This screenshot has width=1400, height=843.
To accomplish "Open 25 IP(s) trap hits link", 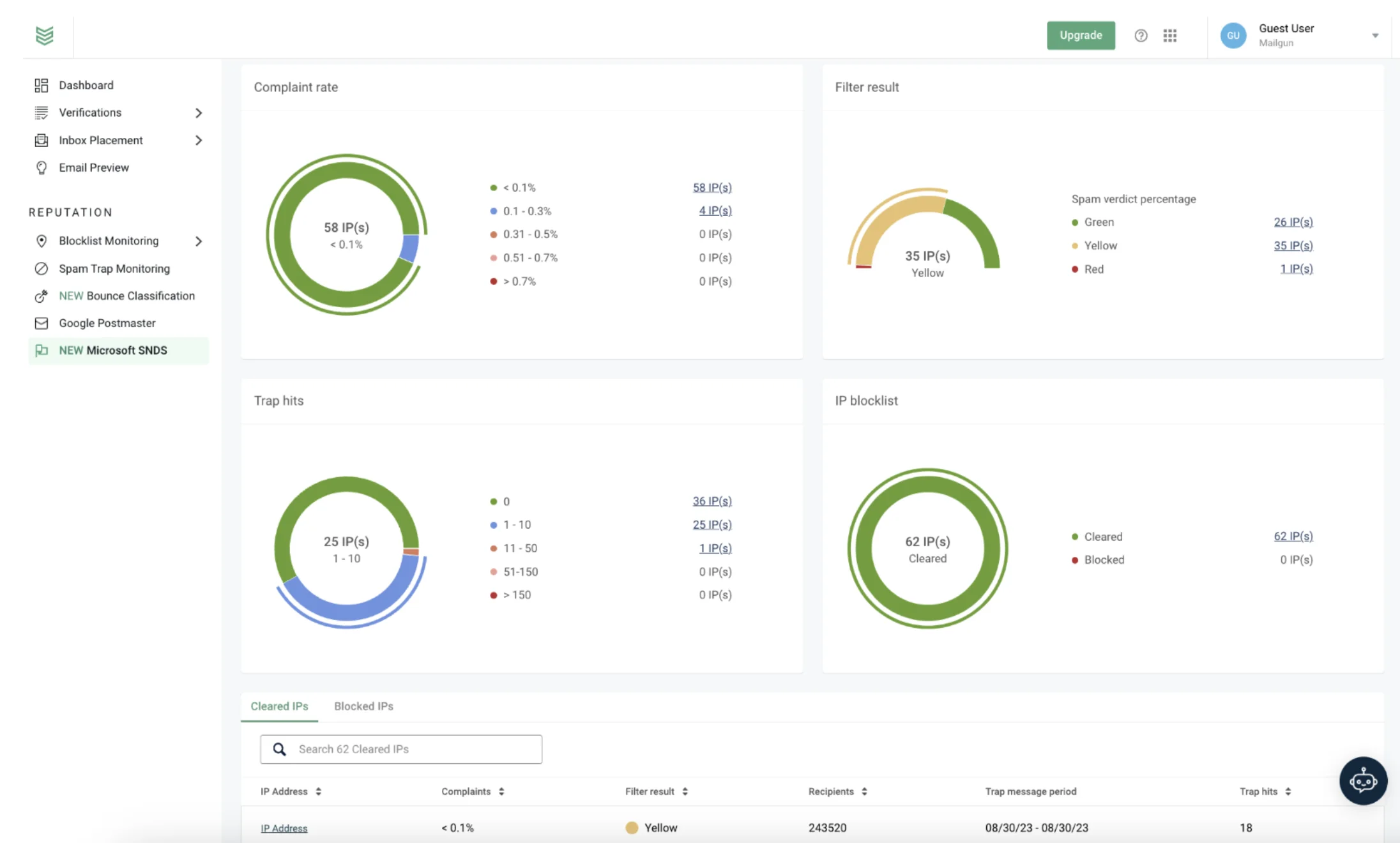I will [712, 525].
